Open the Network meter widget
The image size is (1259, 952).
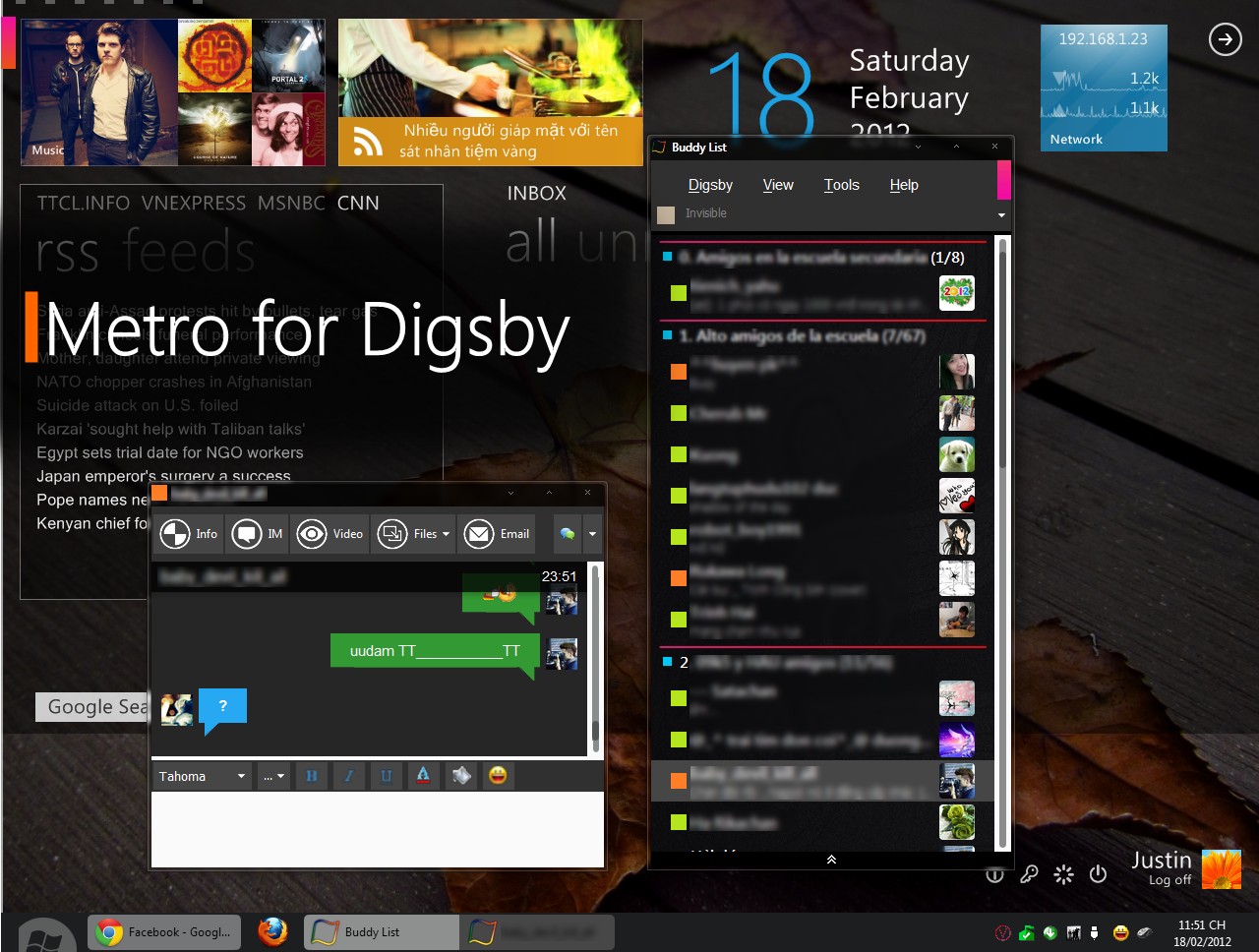point(1104,88)
